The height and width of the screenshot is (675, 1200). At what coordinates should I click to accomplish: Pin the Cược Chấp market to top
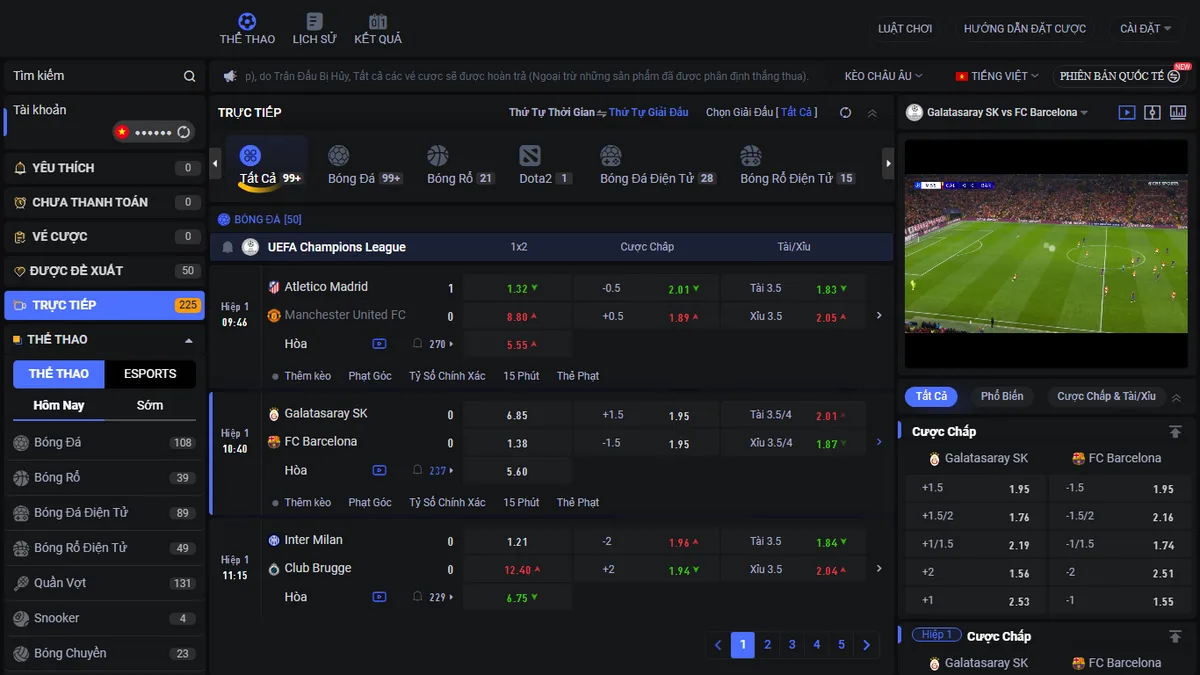1175,432
